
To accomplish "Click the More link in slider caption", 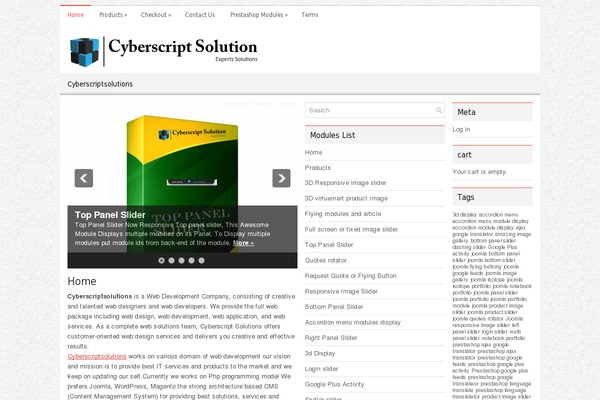I will pos(243,243).
